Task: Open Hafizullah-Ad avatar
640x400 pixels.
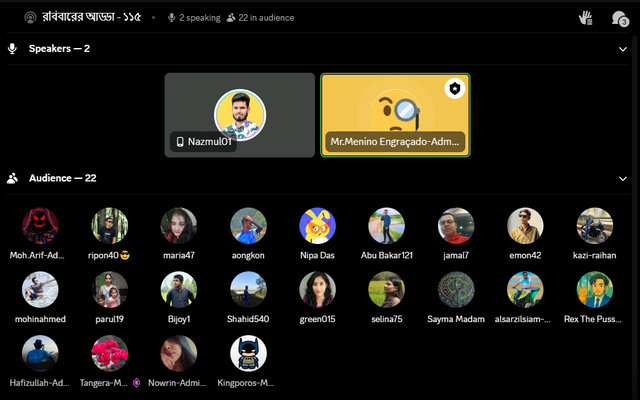Action: (x=40, y=353)
